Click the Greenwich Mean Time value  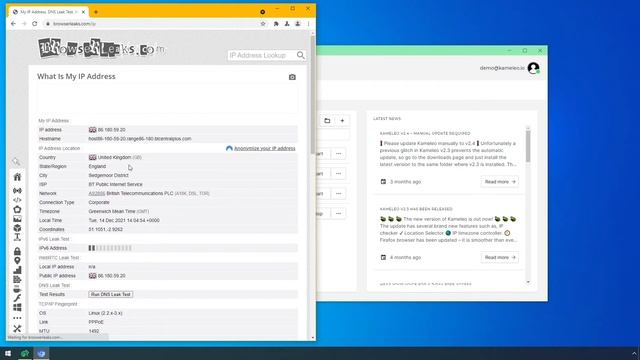(x=112, y=211)
